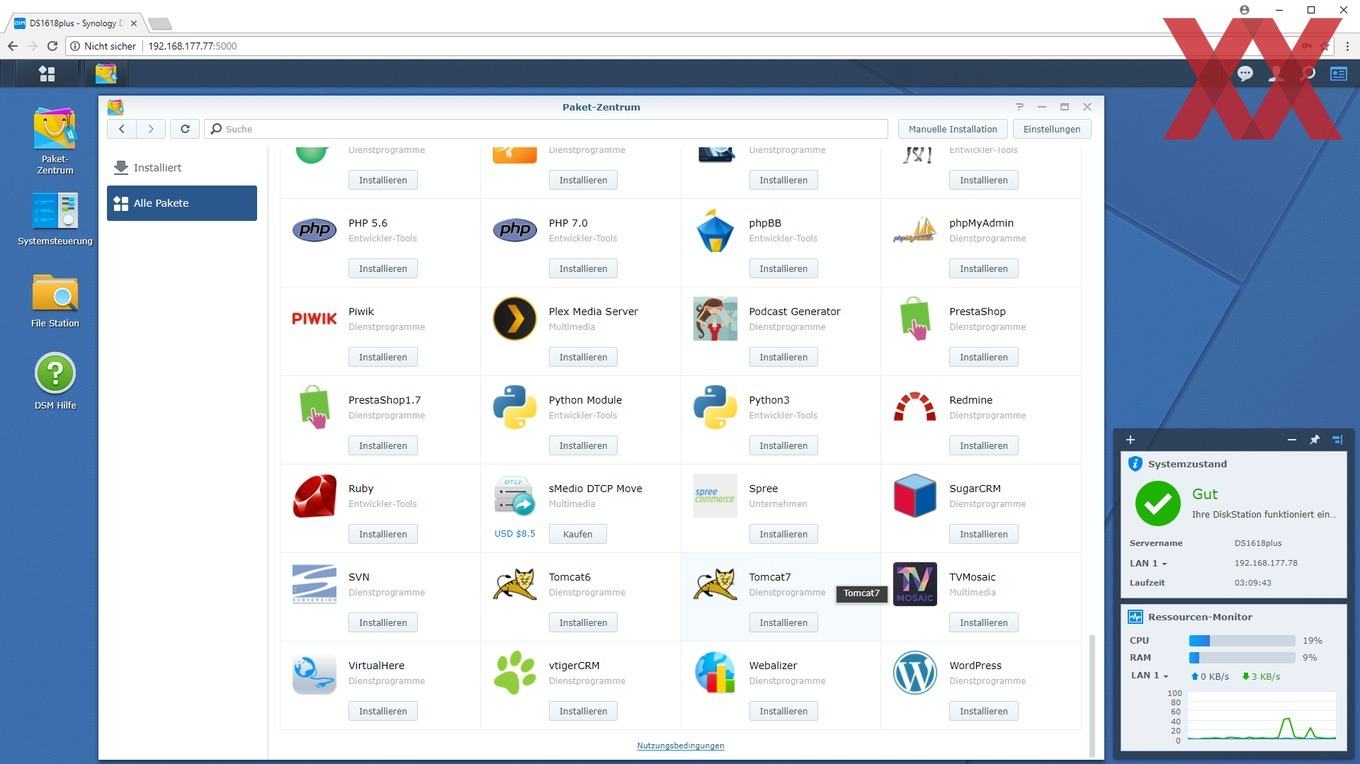
Task: Open Nutzungsbedingungen link
Action: [x=680, y=746]
